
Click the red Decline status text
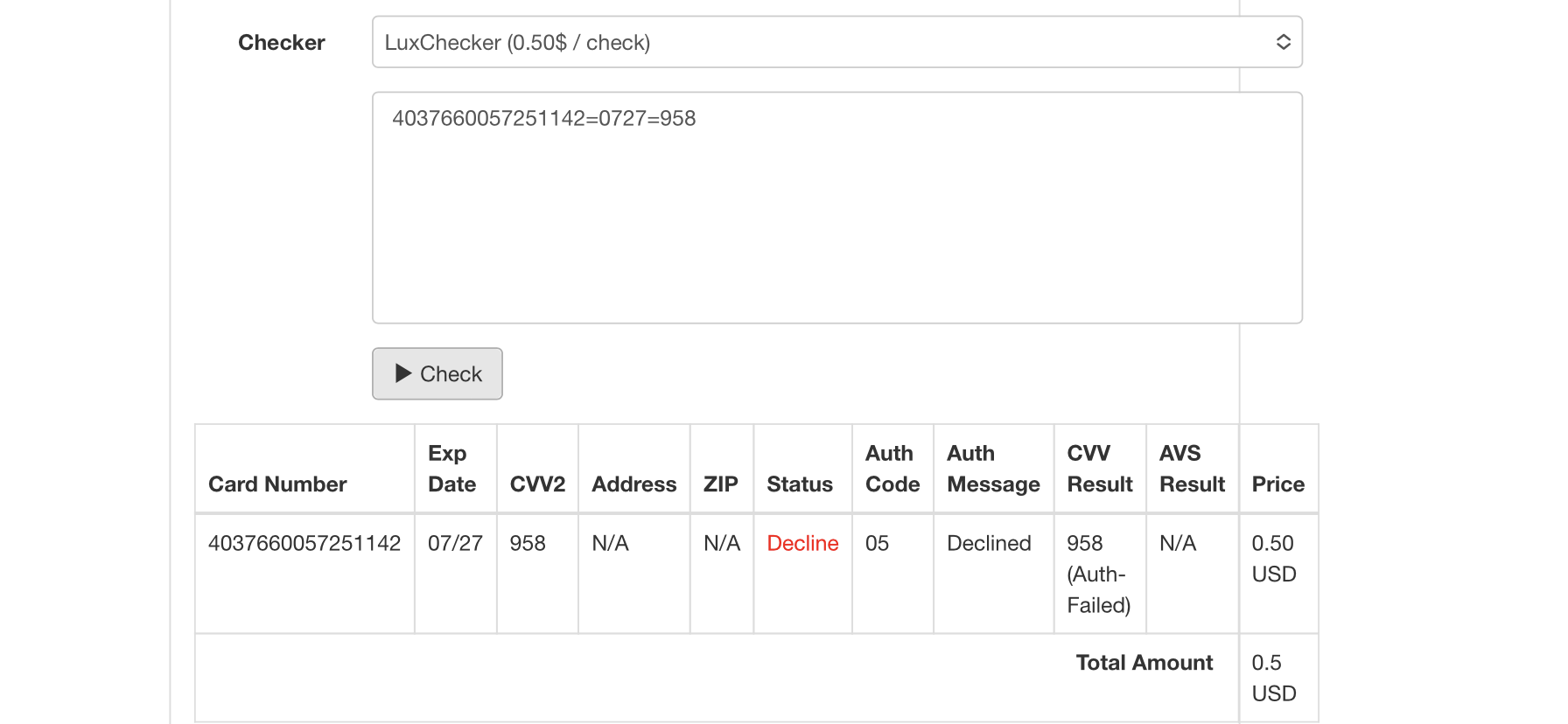pos(802,543)
